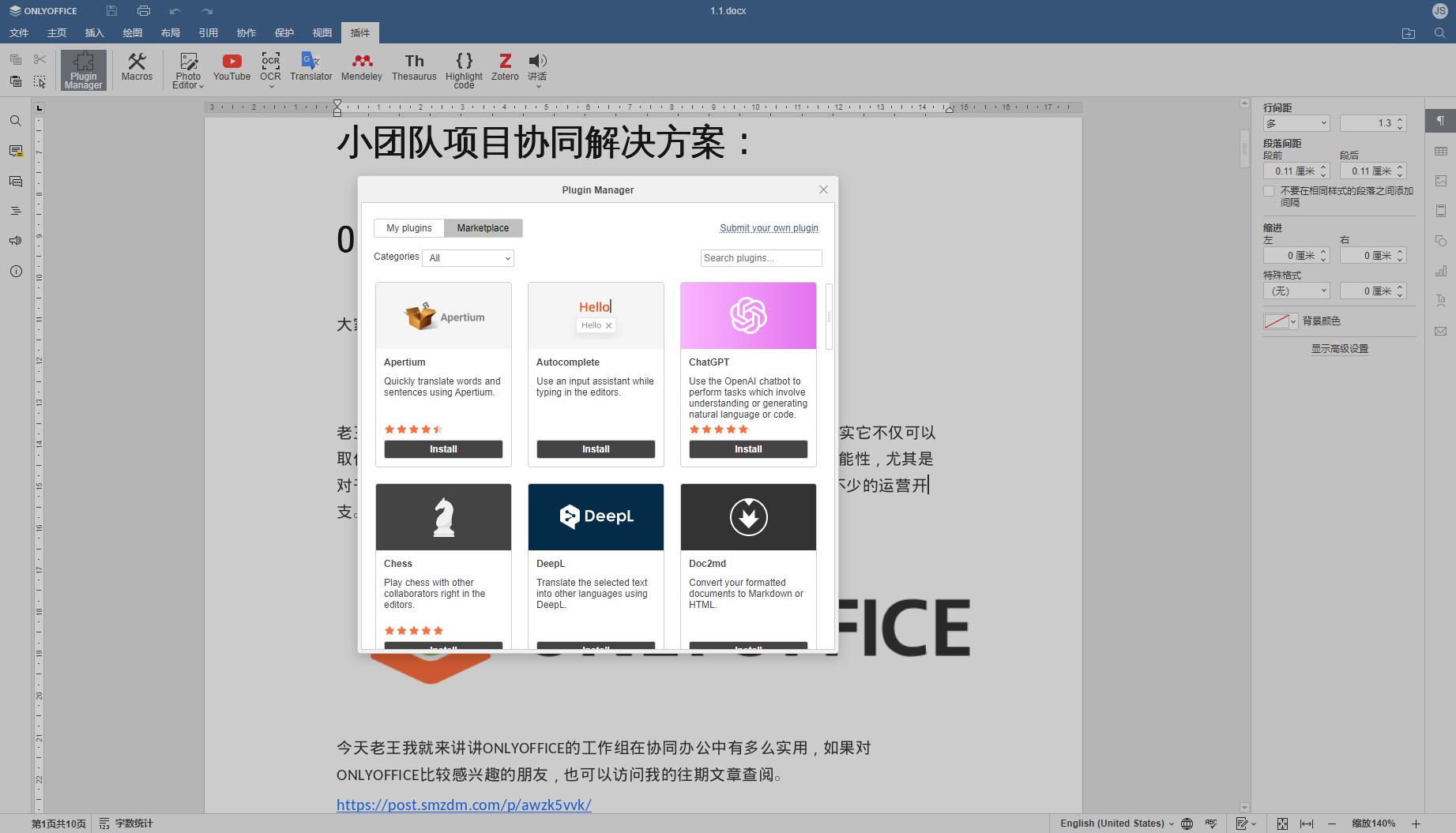Open chart settings in the right sidebar
The height and width of the screenshot is (833, 1456).
click(1441, 270)
